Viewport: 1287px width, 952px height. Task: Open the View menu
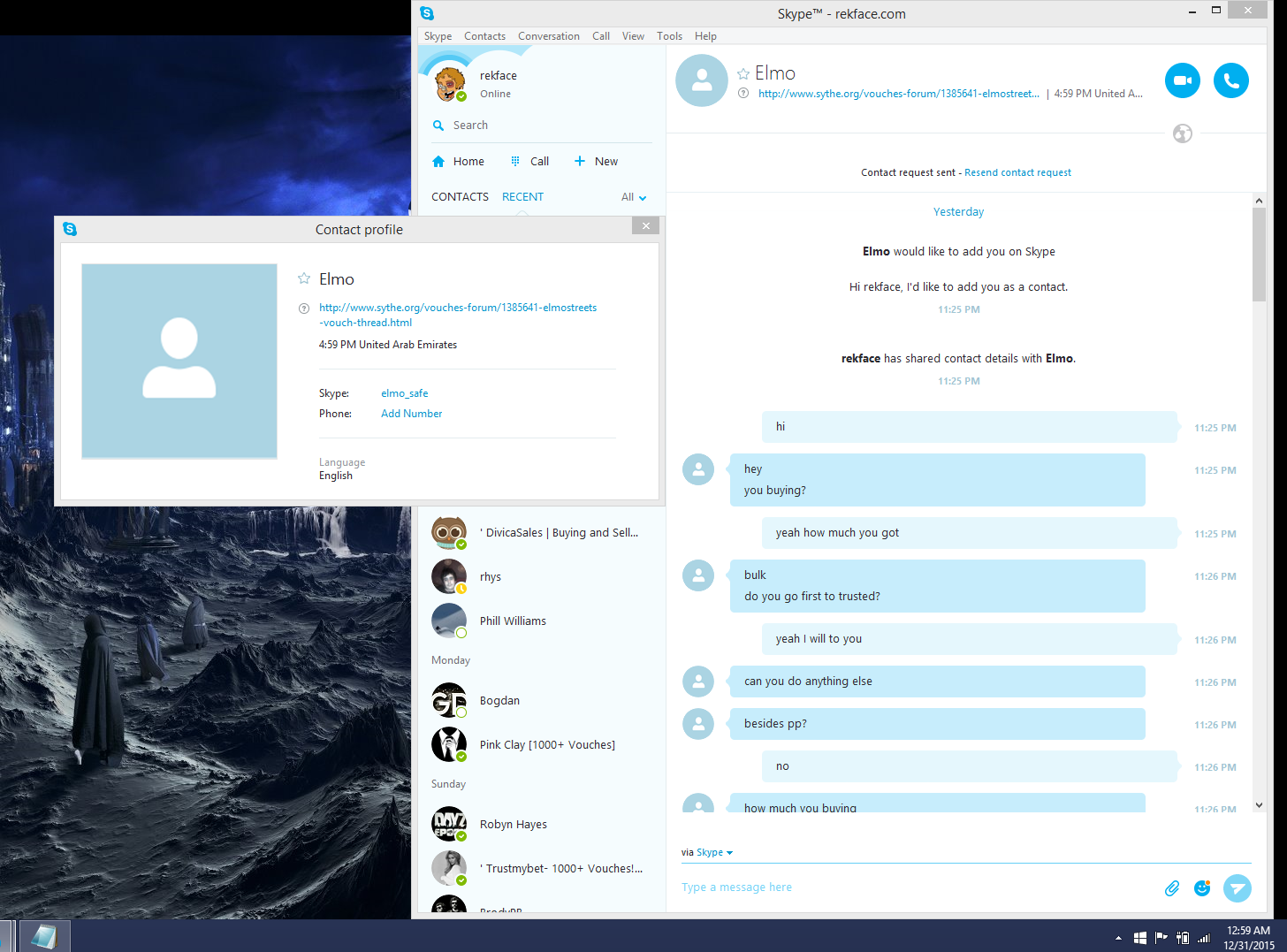633,36
